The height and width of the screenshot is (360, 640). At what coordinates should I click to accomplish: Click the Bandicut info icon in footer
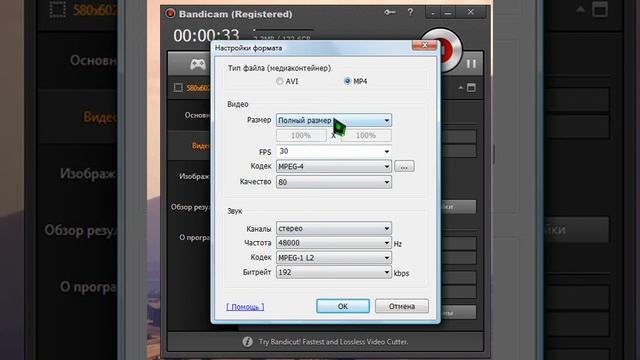(x=247, y=342)
